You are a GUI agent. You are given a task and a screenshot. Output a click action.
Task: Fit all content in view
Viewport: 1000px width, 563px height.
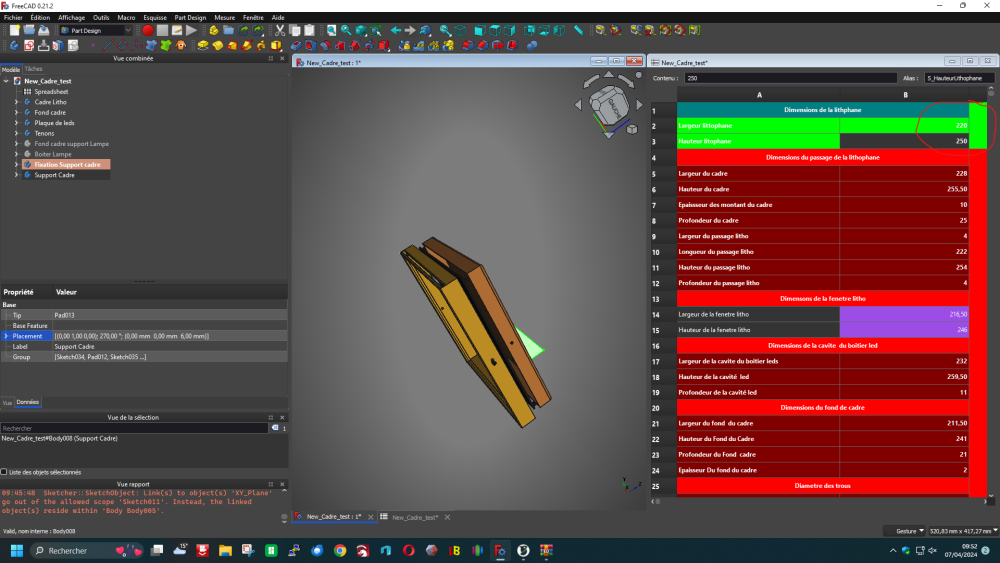coord(332,30)
